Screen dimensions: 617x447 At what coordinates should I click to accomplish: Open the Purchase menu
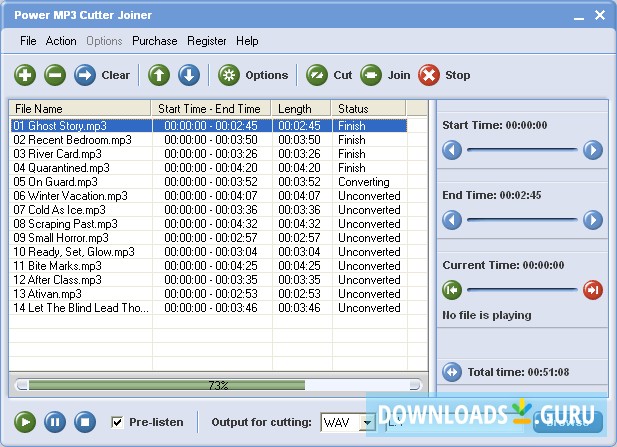coord(155,41)
